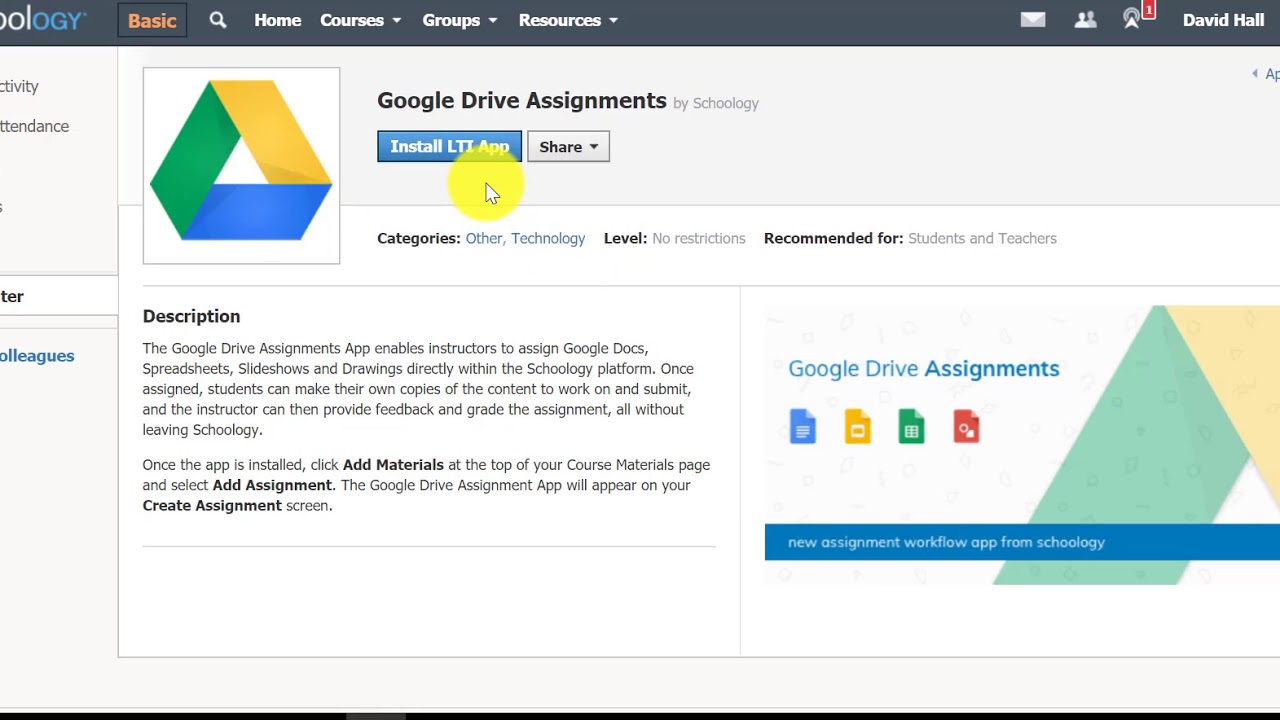Open David Hall profile menu
The image size is (1280, 720).
click(1223, 20)
